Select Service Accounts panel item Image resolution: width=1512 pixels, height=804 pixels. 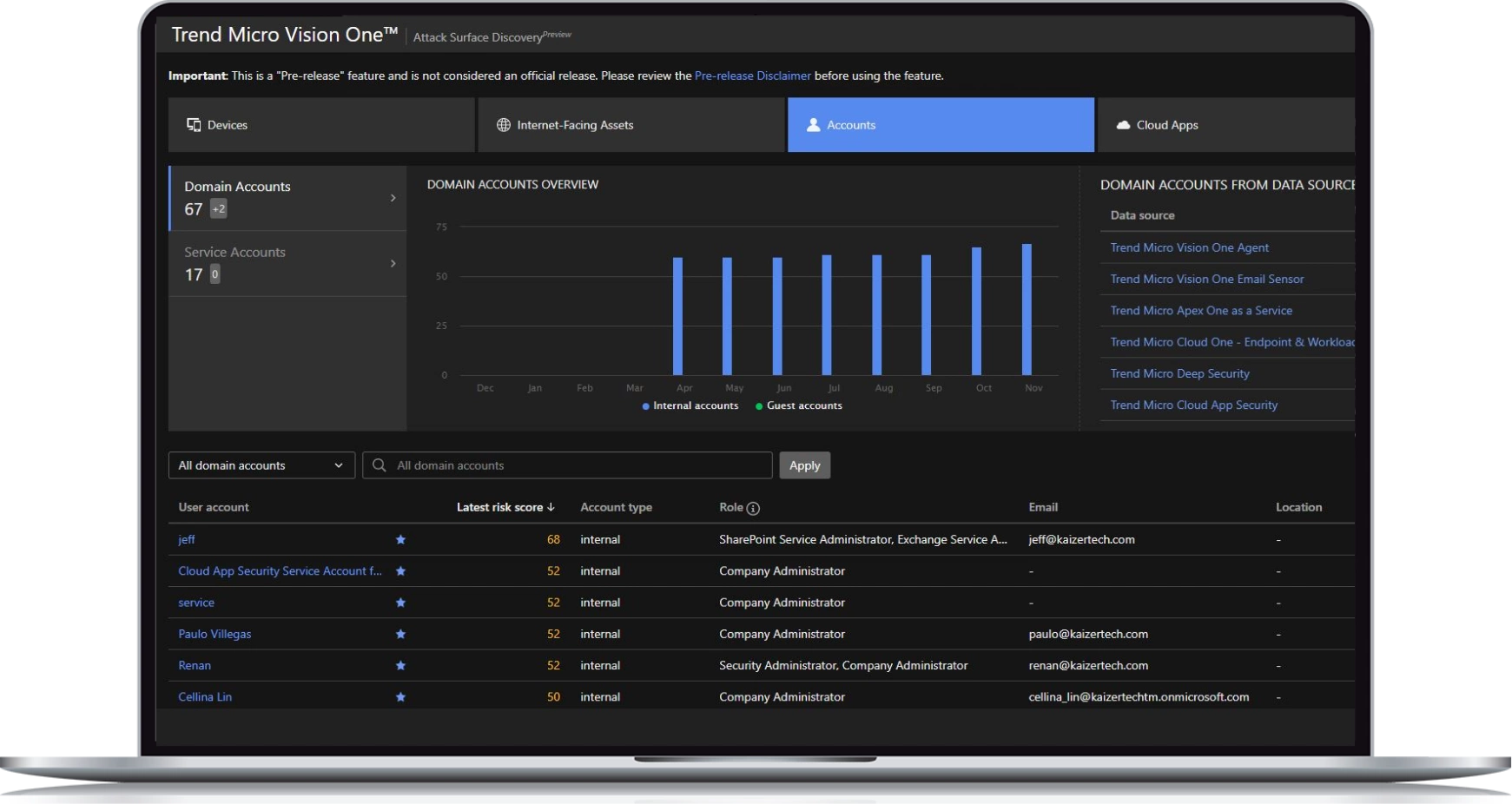[x=287, y=264]
